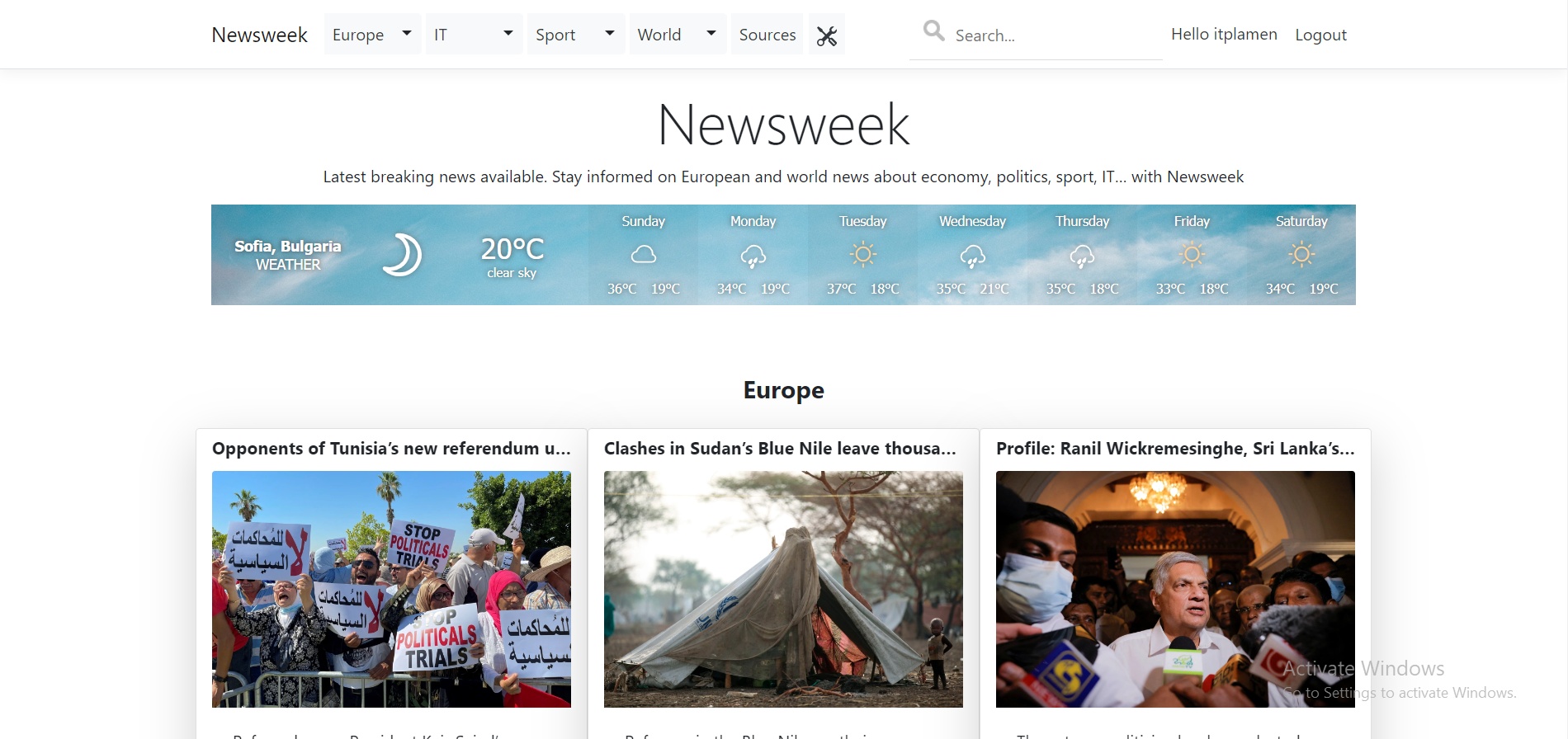Click the Sunday forecast label
Viewport: 1568px width, 739px height.
pyautogui.click(x=643, y=221)
